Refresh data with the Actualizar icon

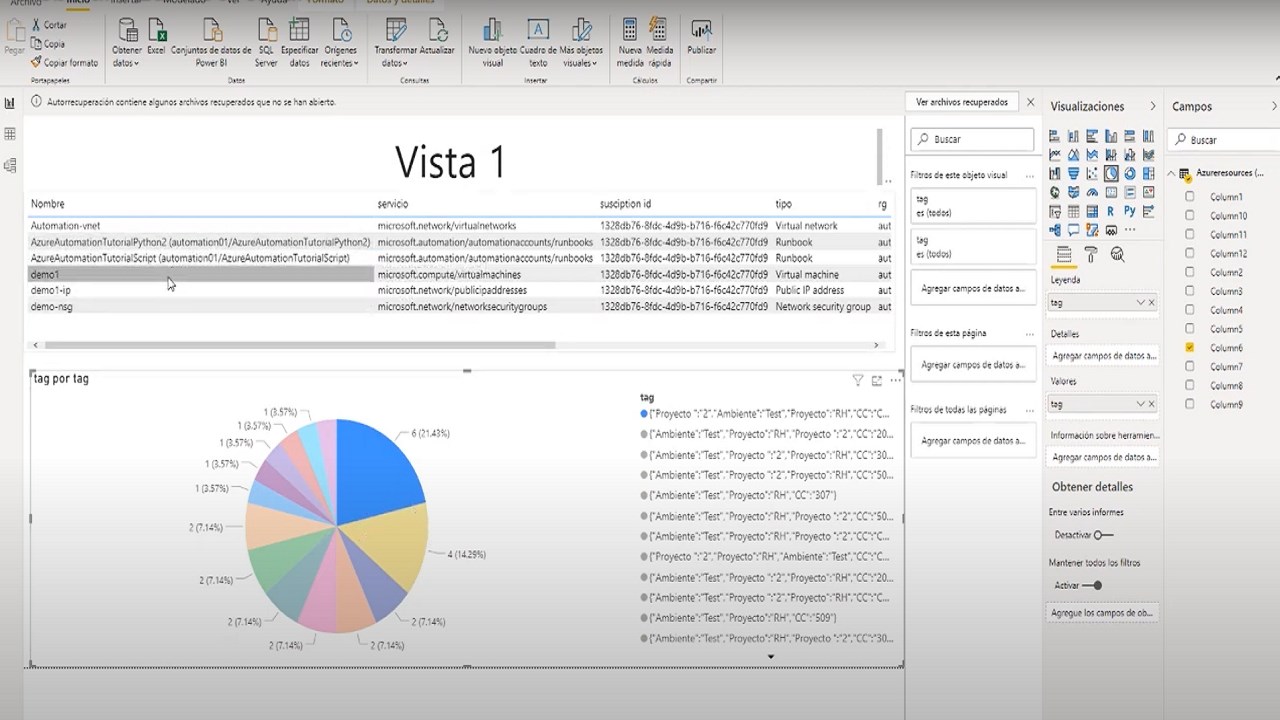(x=437, y=30)
